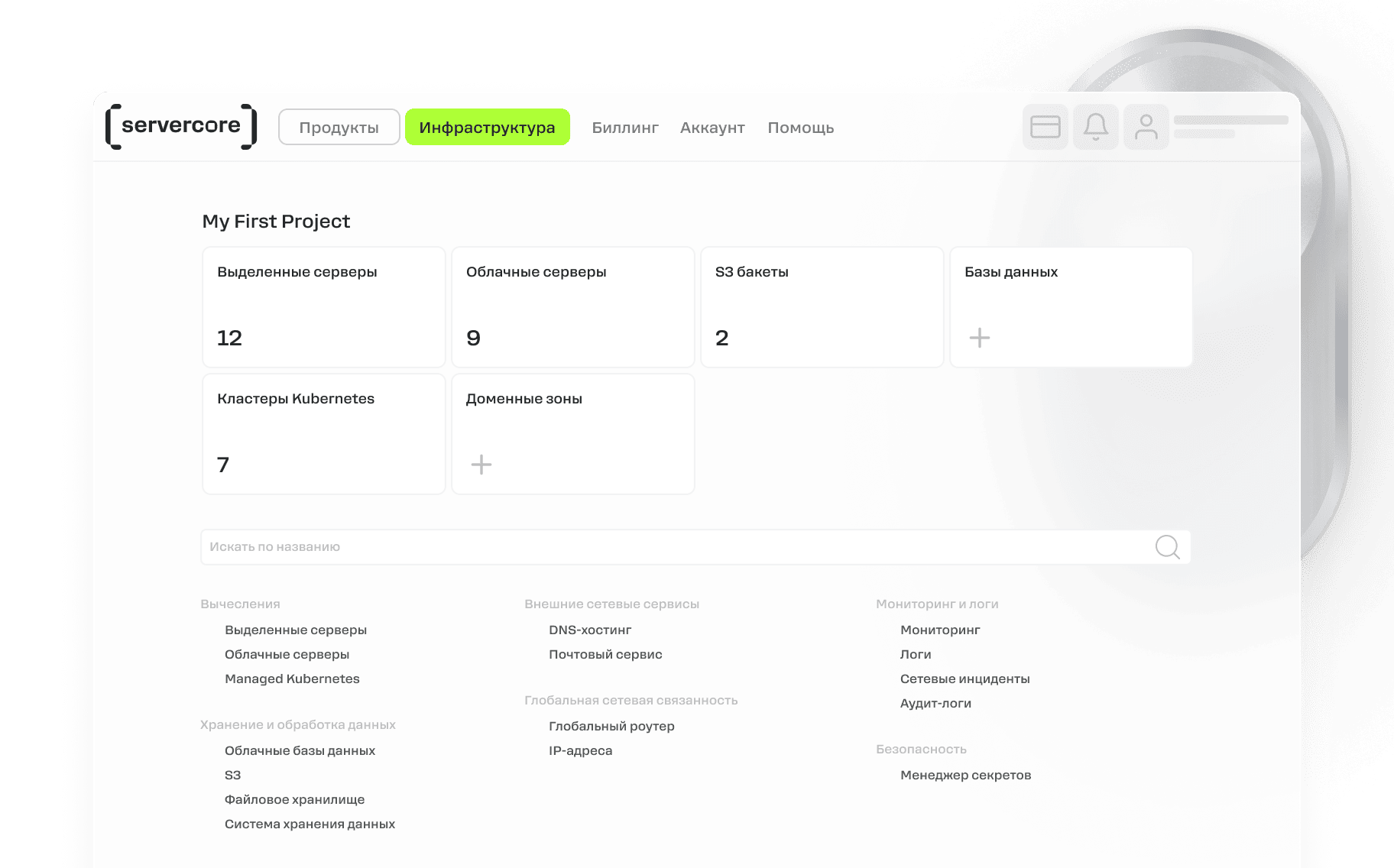The height and width of the screenshot is (868, 1394).
Task: Open Менеджер секретов under Безопасность
Action: click(x=965, y=774)
